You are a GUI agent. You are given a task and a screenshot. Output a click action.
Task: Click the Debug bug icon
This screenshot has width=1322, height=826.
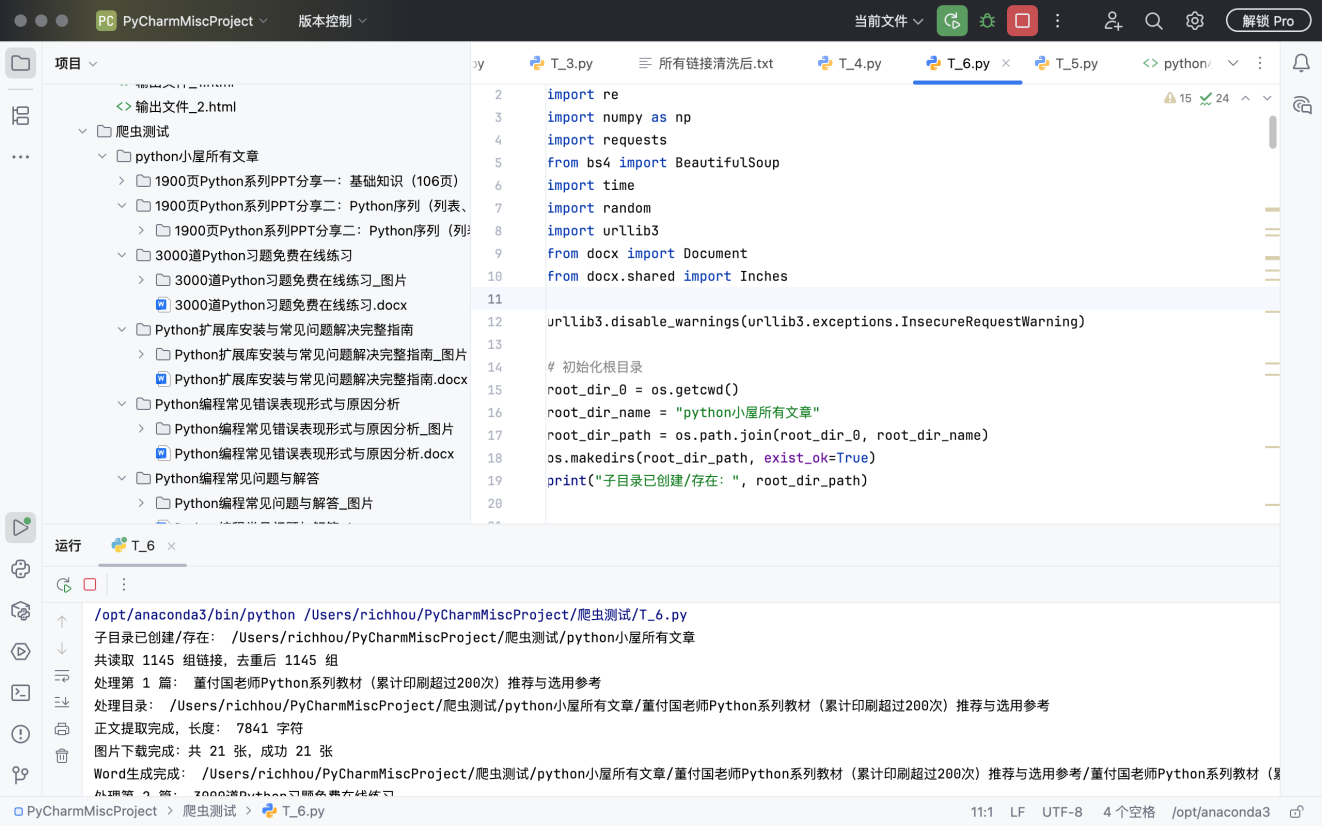point(987,21)
